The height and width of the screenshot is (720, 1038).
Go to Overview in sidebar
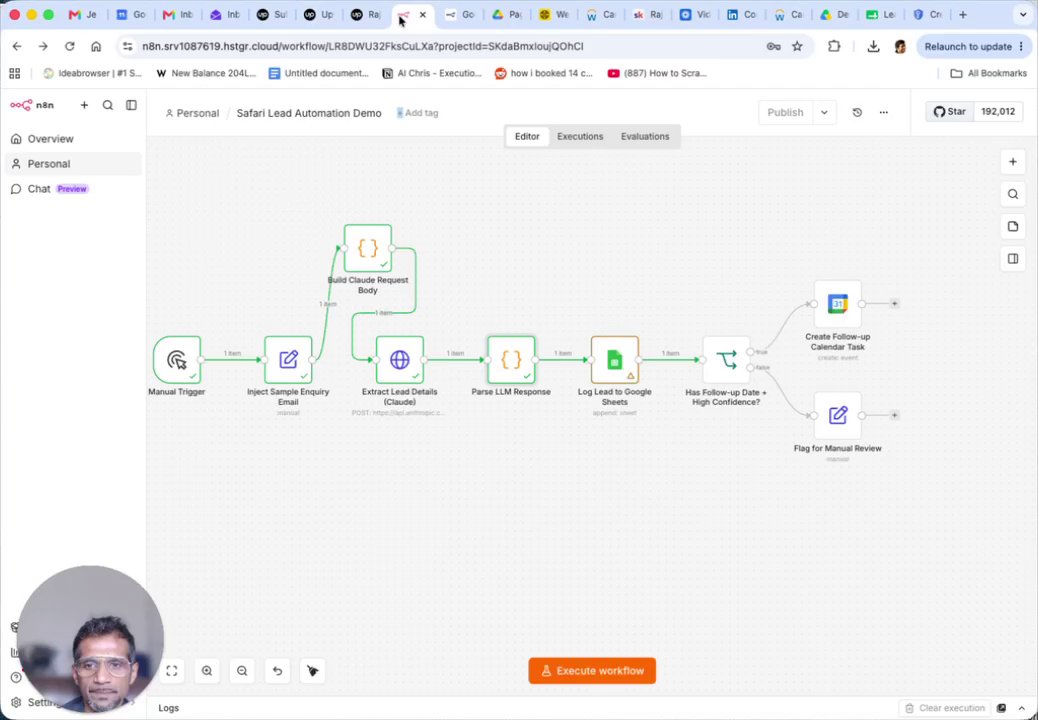pos(73,139)
